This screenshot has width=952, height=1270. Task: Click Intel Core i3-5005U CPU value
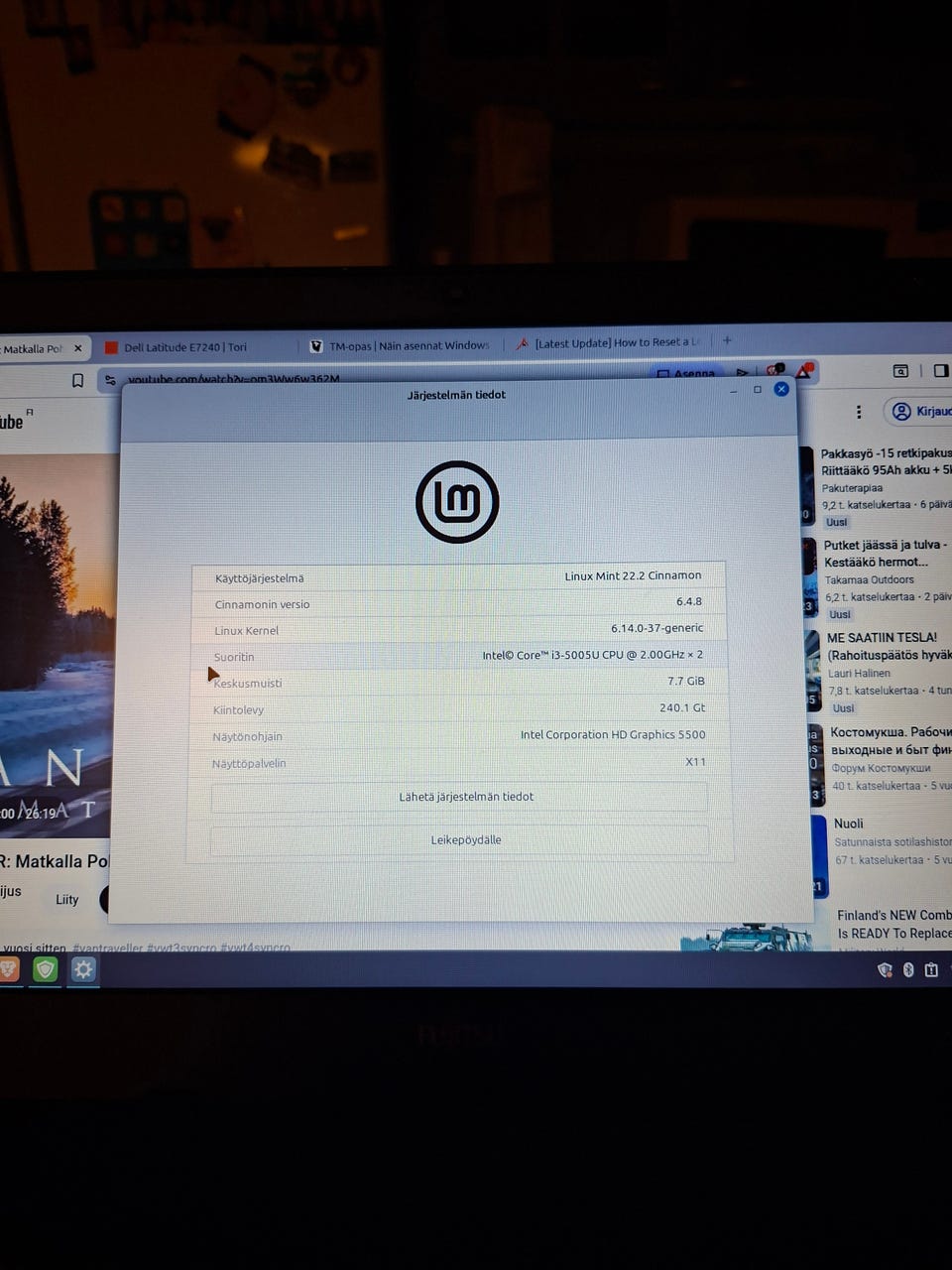tap(593, 655)
